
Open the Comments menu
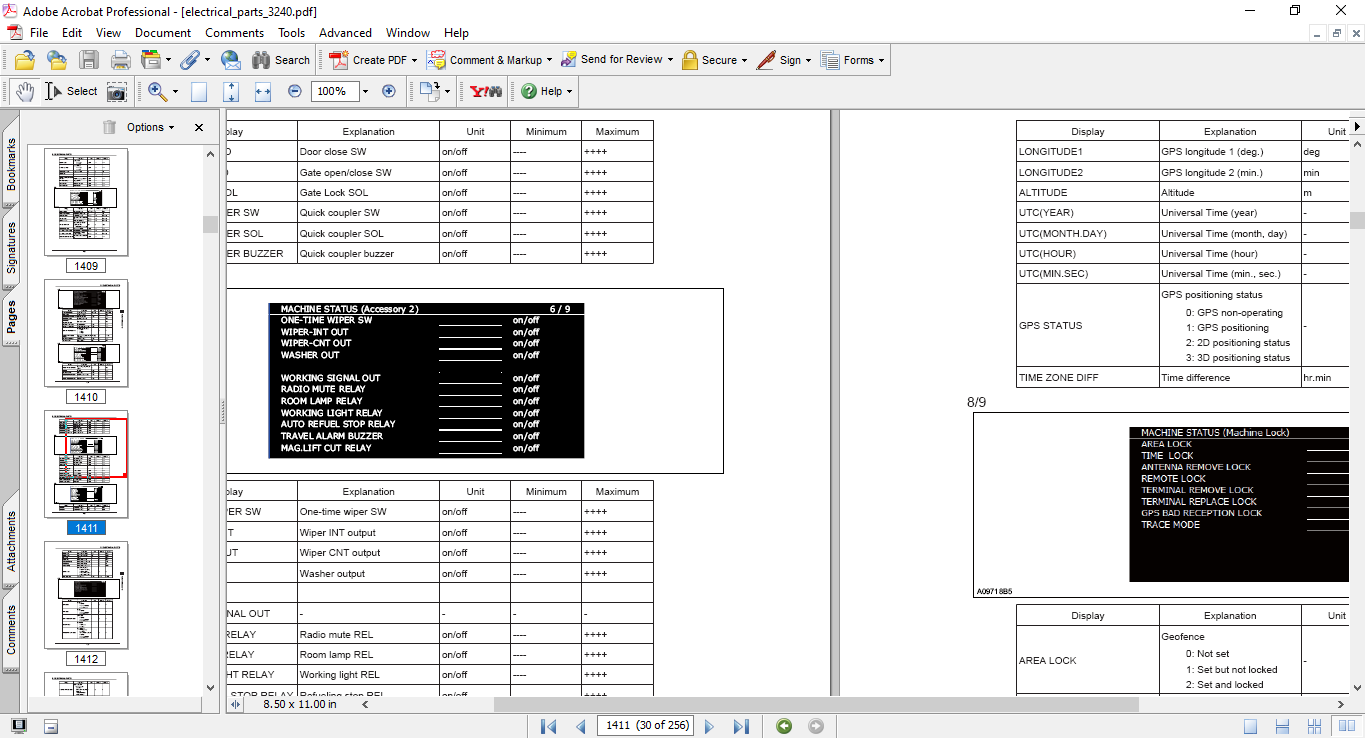pos(234,32)
